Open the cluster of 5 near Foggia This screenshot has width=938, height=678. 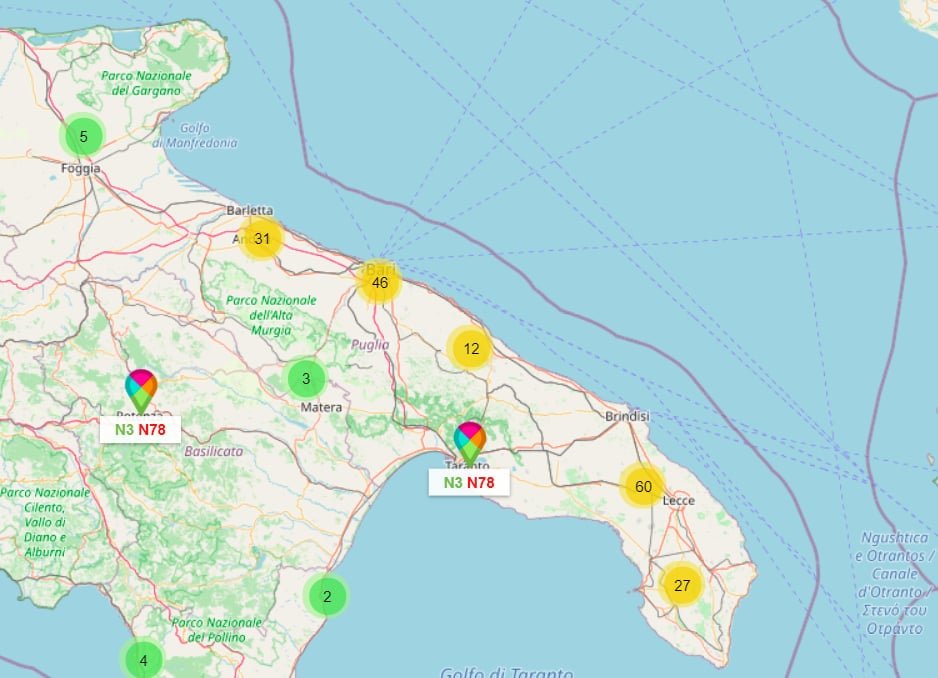pyautogui.click(x=83, y=136)
